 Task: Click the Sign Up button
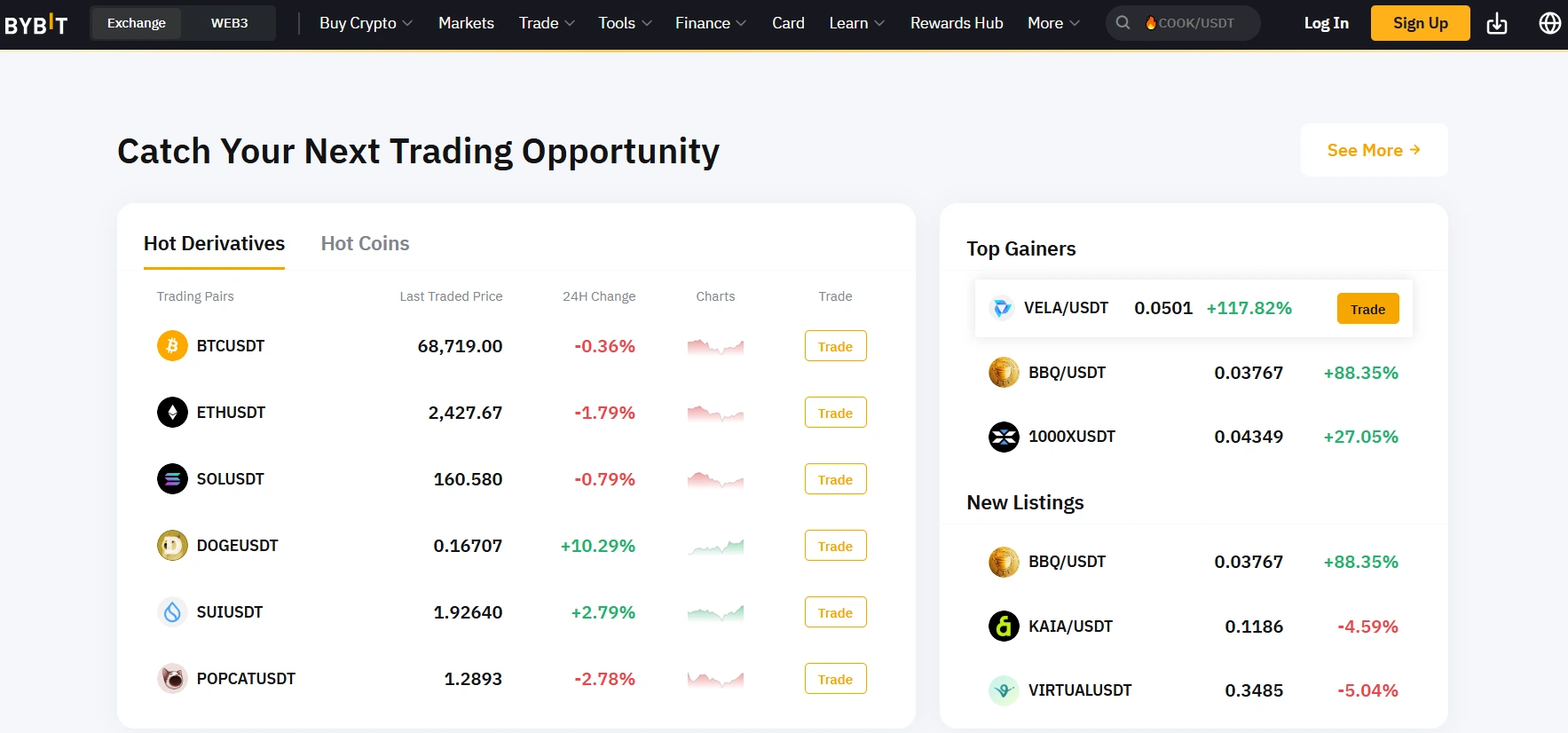(1420, 23)
